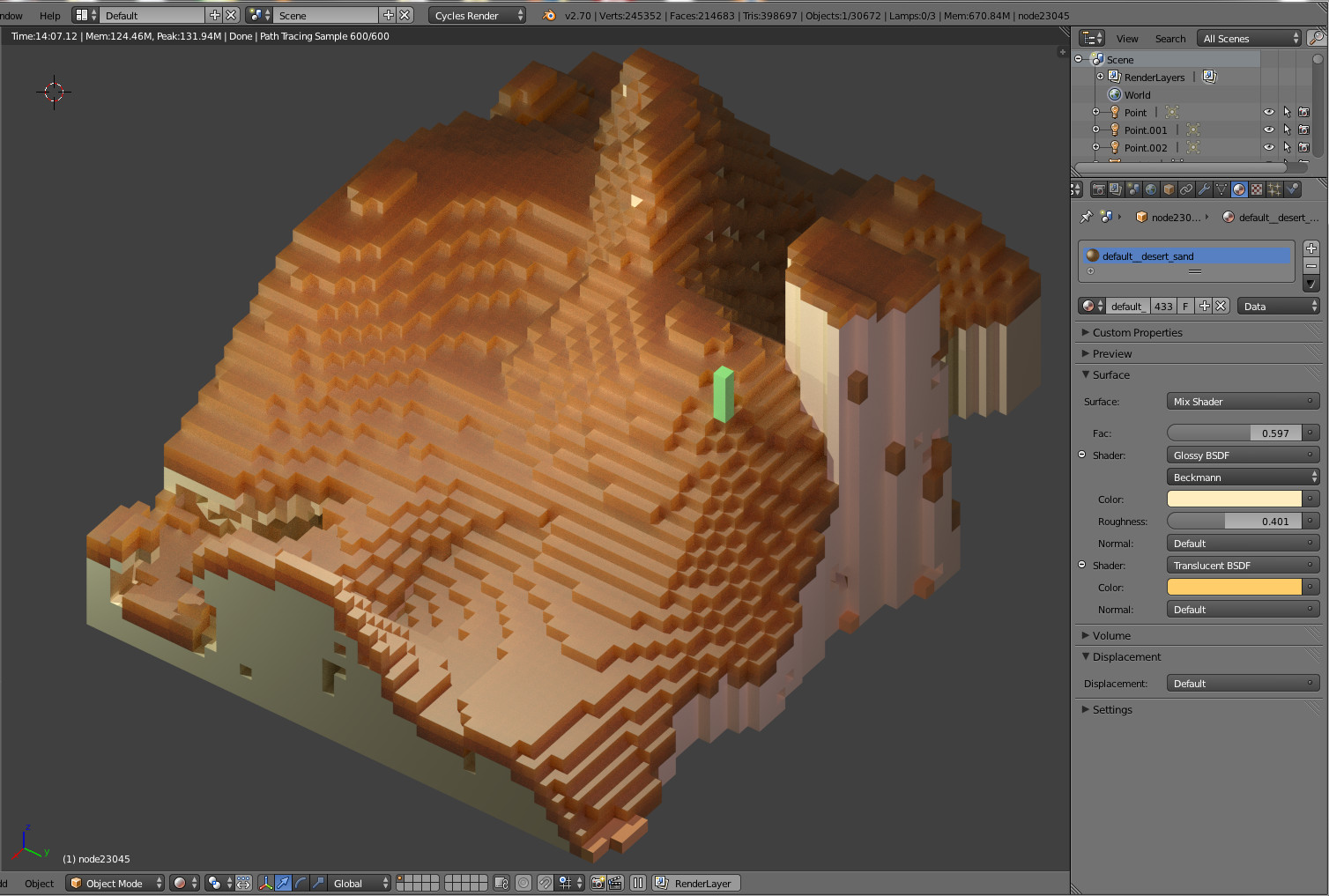The image size is (1329, 896).
Task: Expand the Volume panel
Action: [x=1111, y=635]
